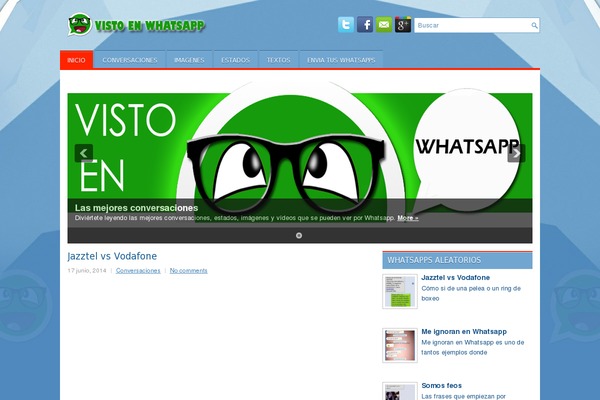This screenshot has height=400, width=600.
Task: Show next slide with right arrow
Action: tap(516, 153)
